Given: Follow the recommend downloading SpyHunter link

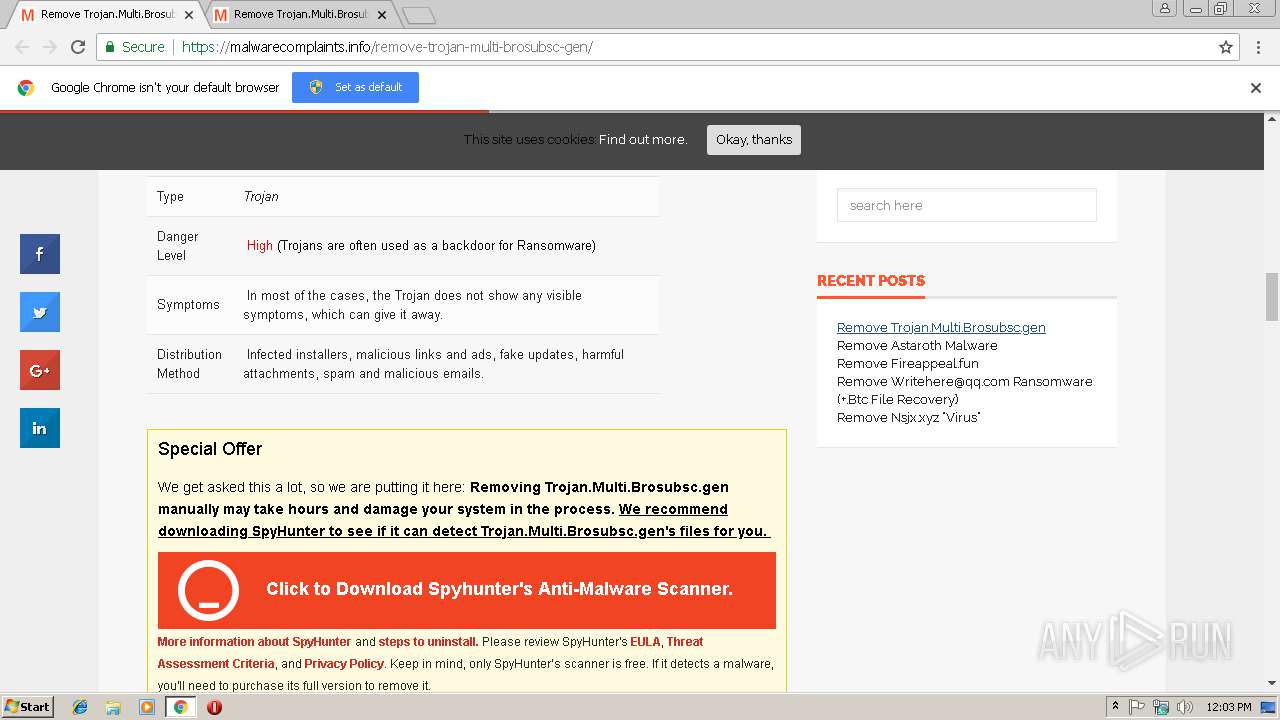Looking at the screenshot, I should [x=464, y=520].
